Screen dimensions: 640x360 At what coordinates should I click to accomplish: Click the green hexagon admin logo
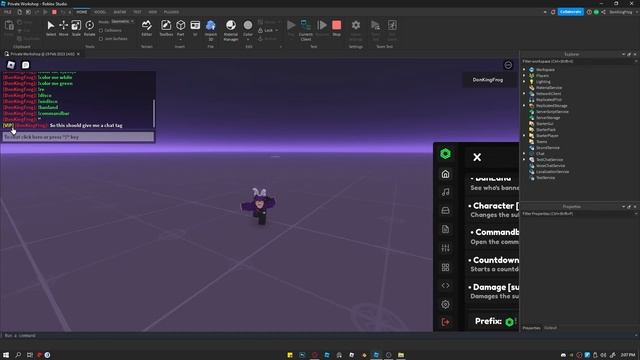click(x=445, y=153)
